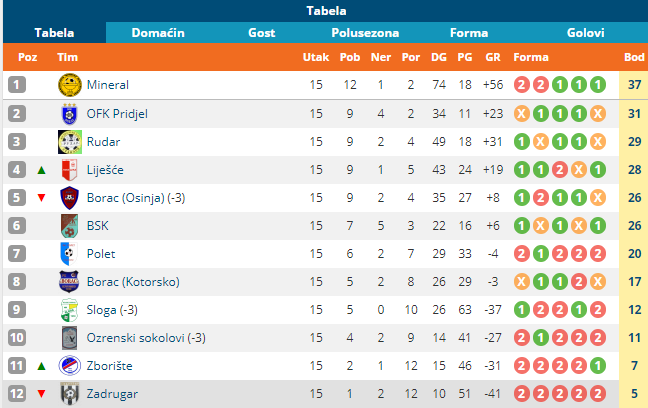The width and height of the screenshot is (648, 408).
Task: Click the BSK team badge
Action: [x=69, y=226]
